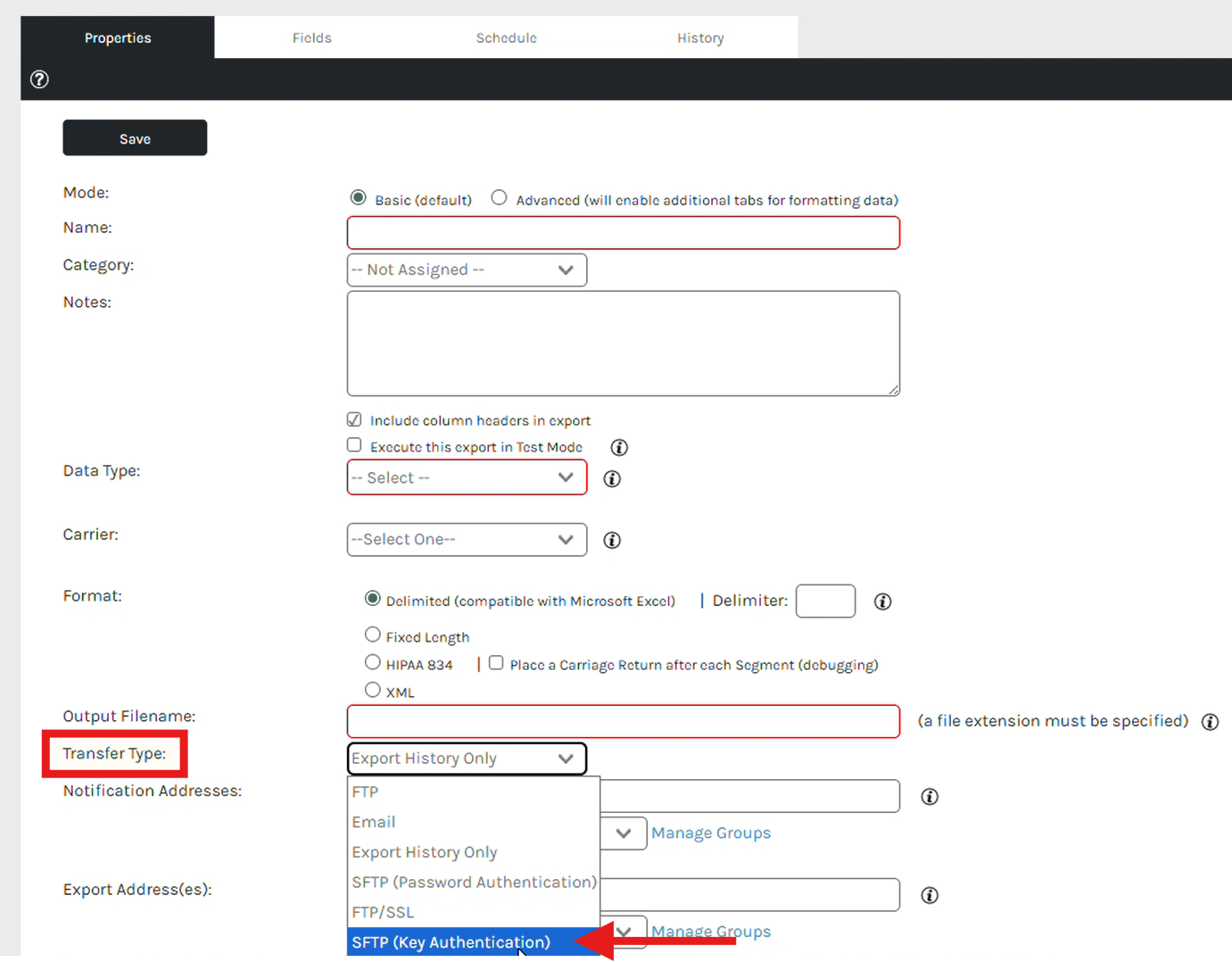Switch to the Schedule tab
The image size is (1232, 962).
pos(506,37)
